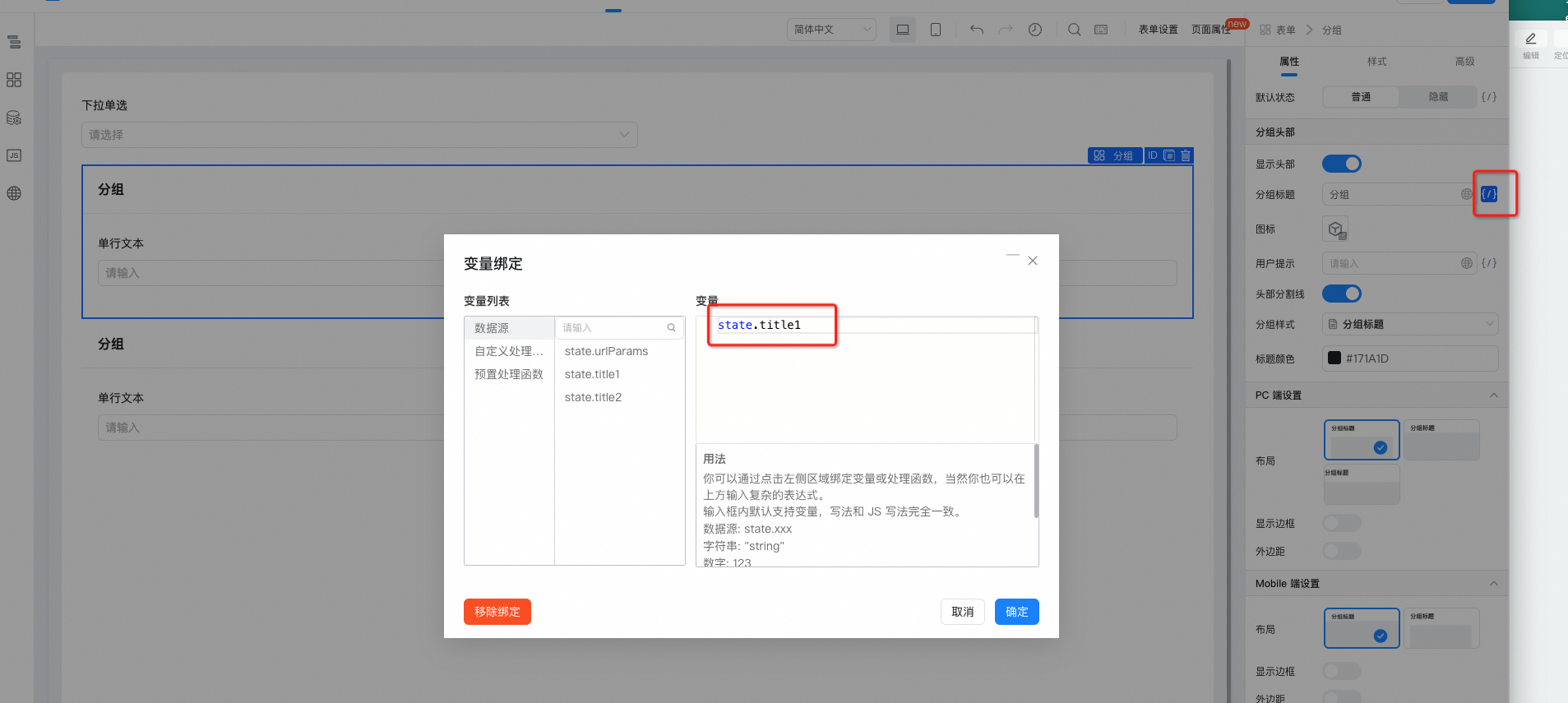
Task: Open the 分组样式 dropdown
Action: click(1410, 324)
